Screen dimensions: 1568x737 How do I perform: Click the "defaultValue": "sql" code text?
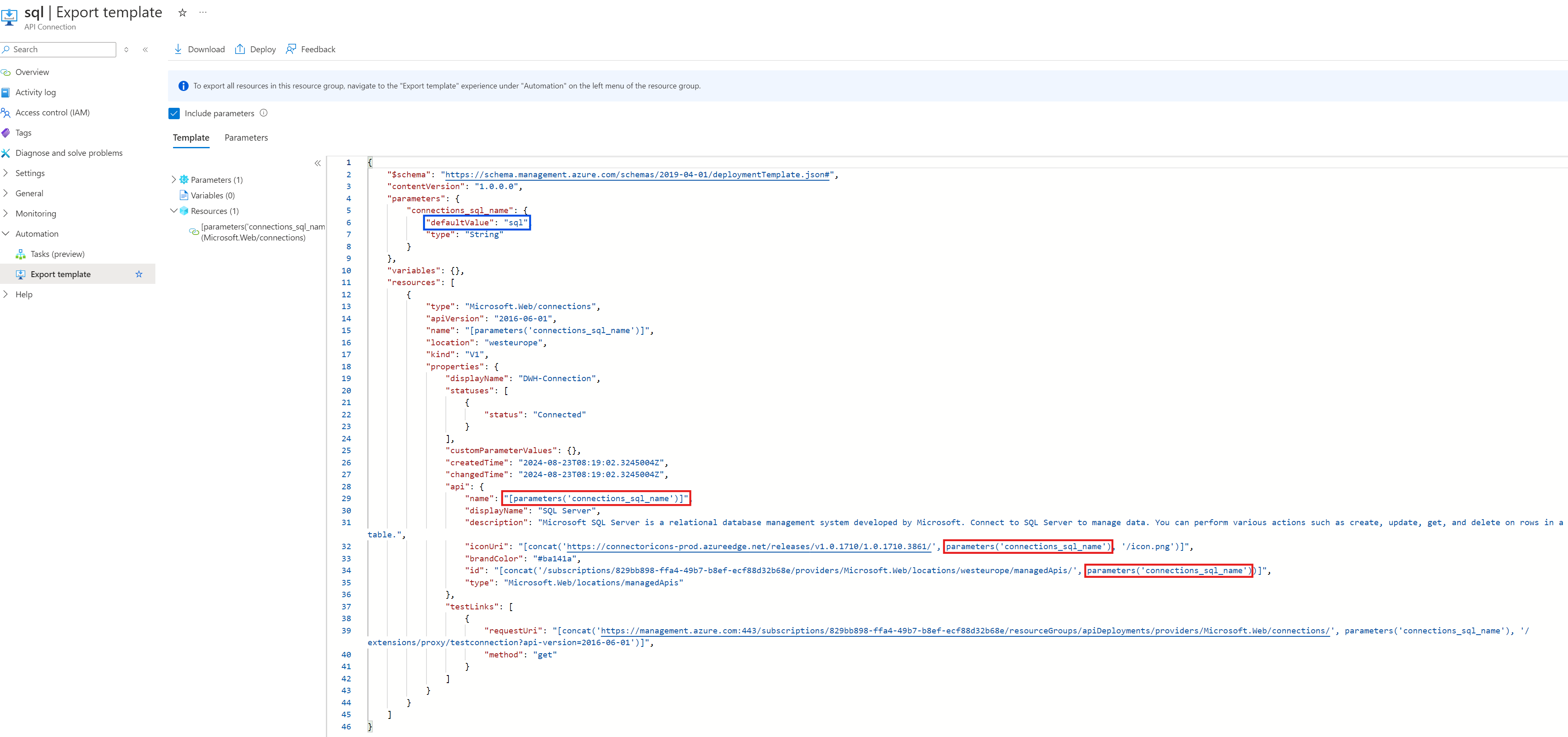pos(477,223)
